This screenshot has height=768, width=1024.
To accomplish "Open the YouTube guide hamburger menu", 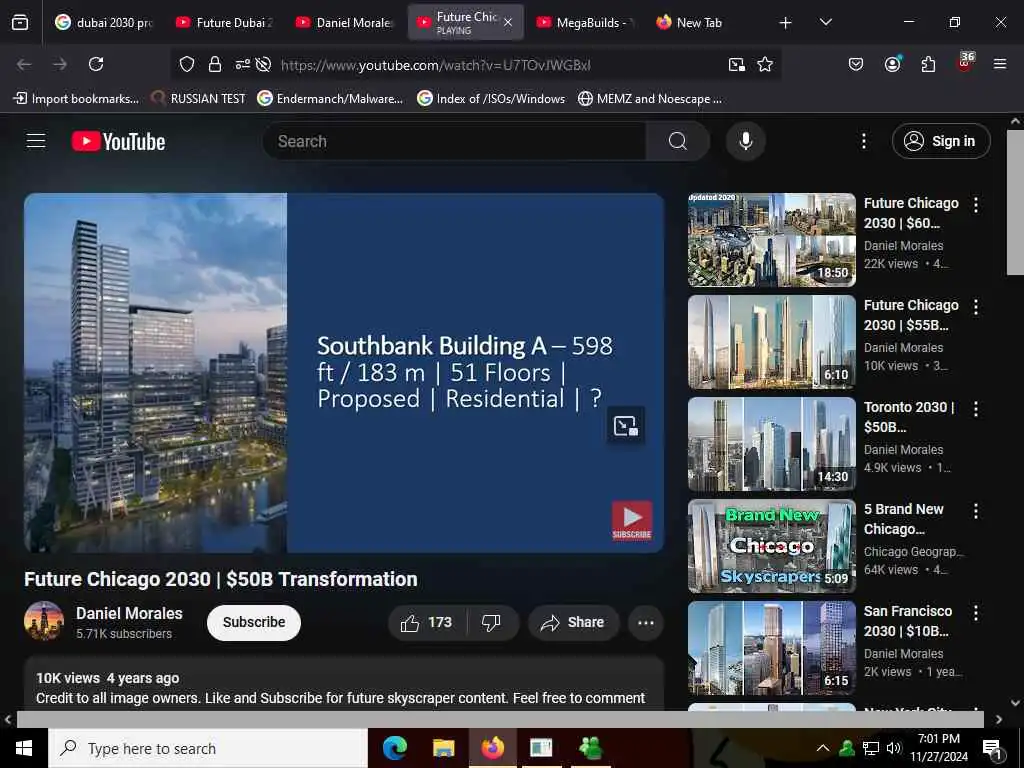I will tap(36, 141).
